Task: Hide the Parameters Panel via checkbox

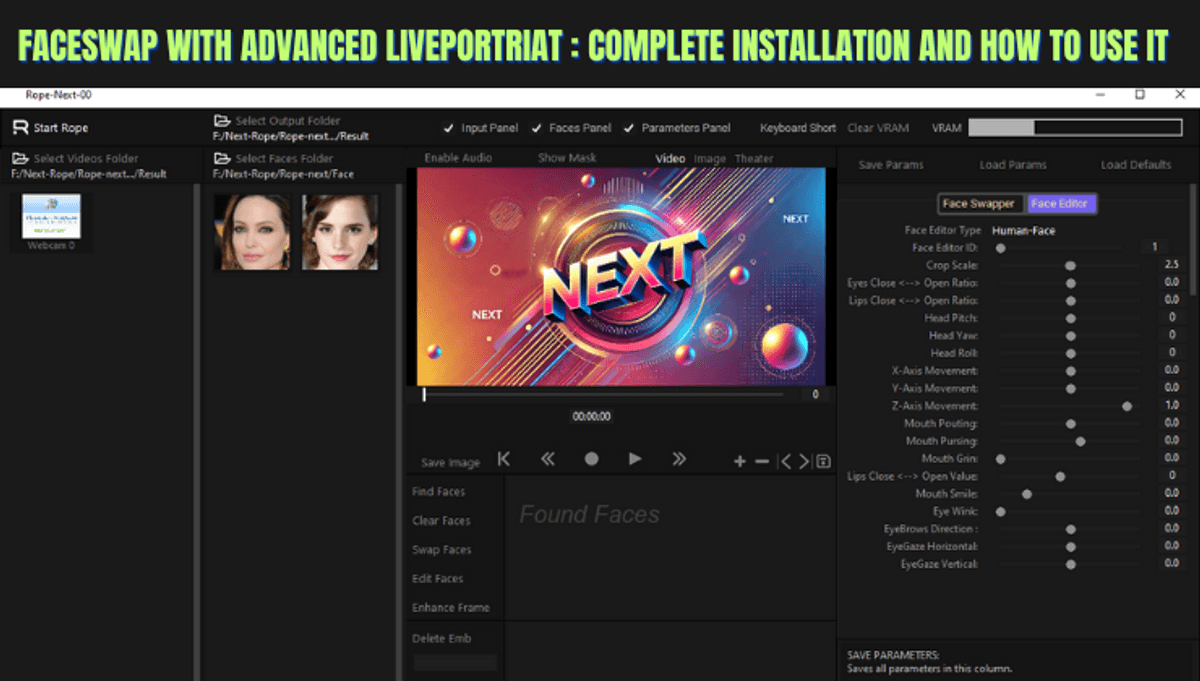Action: [629, 128]
